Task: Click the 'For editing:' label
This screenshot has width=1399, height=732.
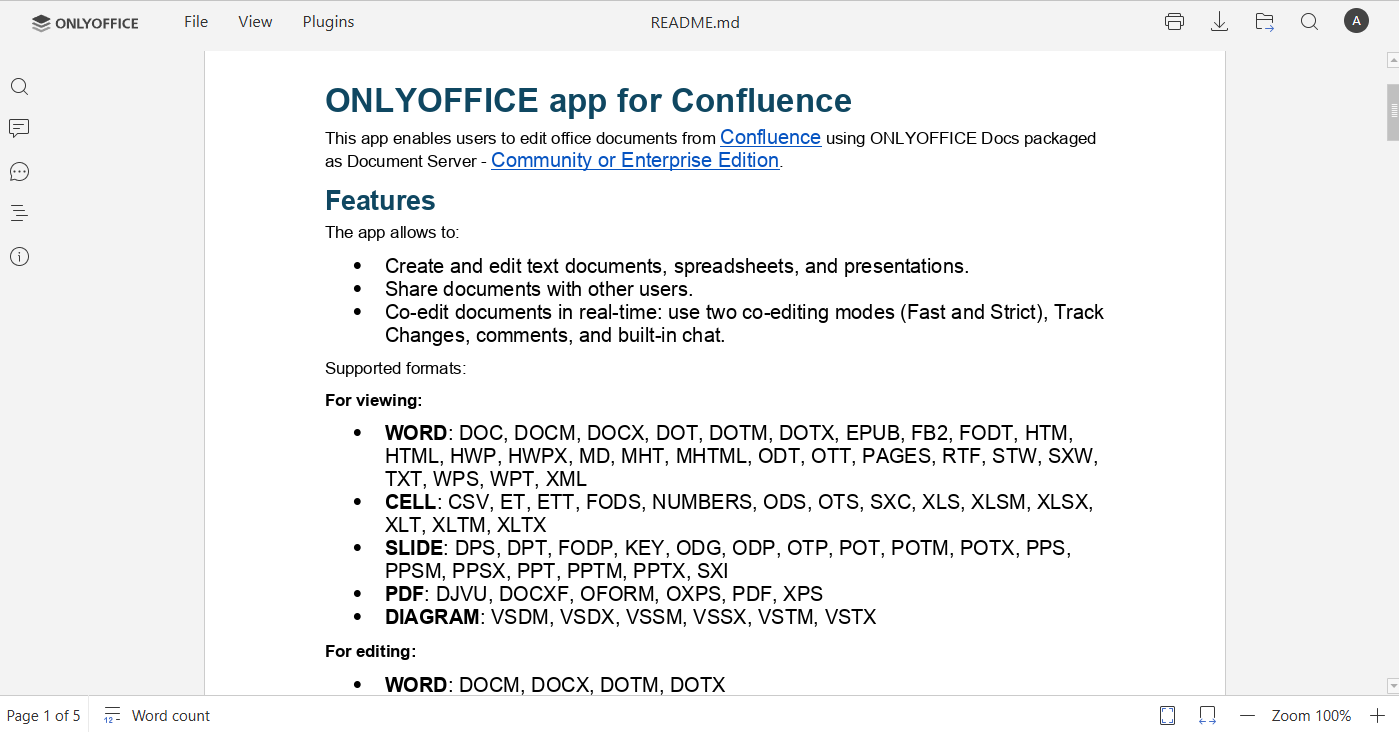Action: pos(370,651)
